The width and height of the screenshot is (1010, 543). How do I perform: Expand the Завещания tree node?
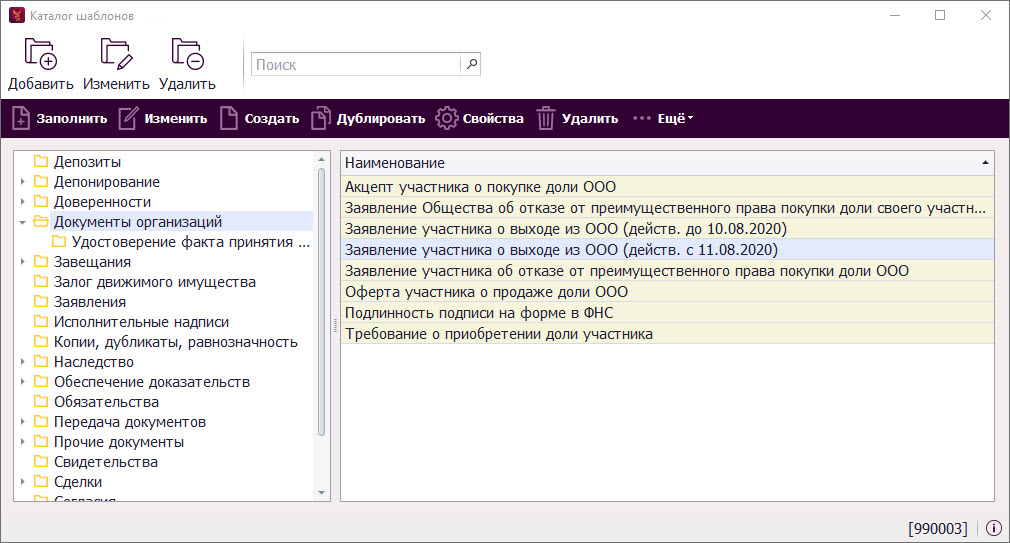coord(23,262)
